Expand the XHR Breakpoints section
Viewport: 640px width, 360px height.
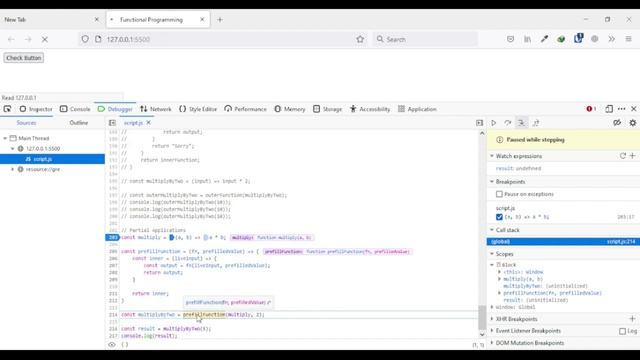tap(492, 319)
